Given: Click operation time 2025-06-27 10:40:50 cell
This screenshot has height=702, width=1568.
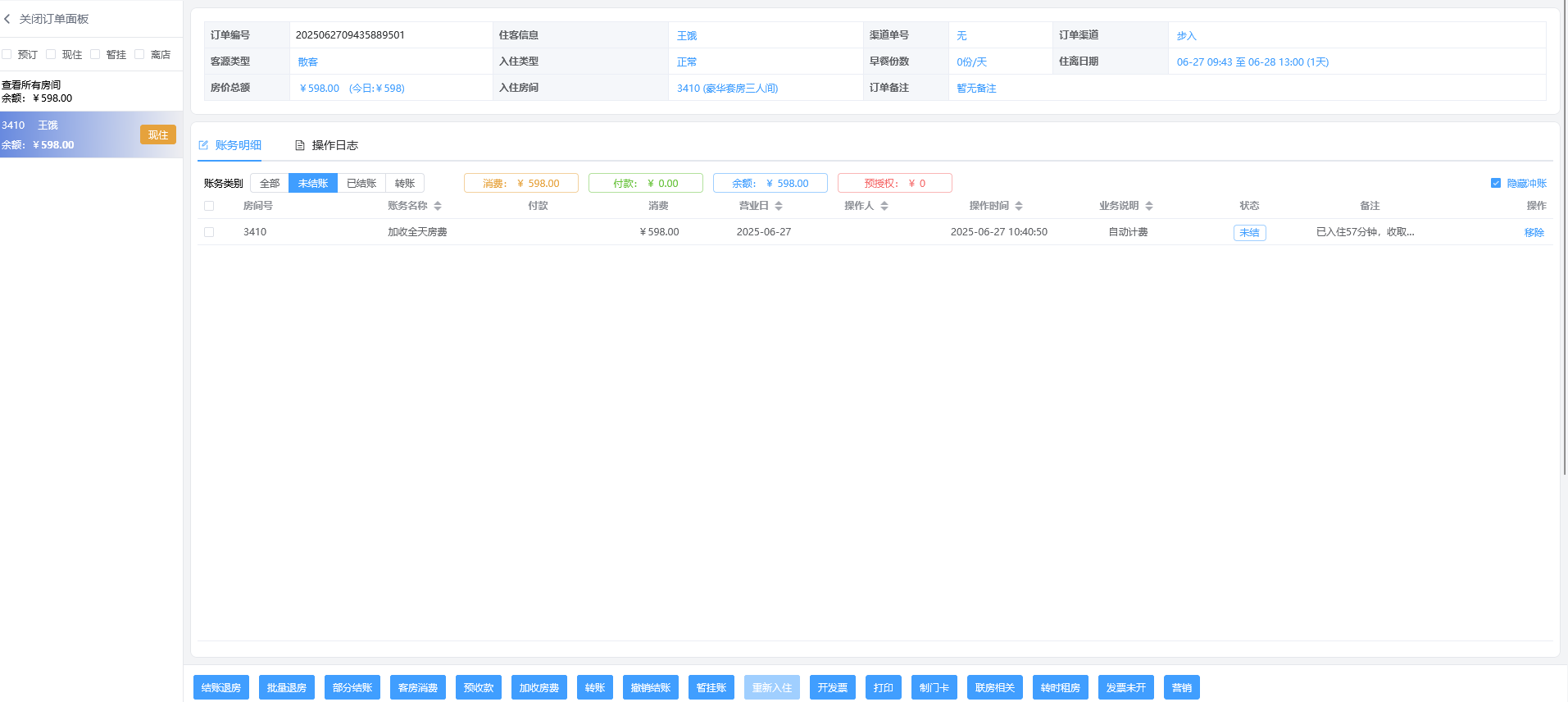Looking at the screenshot, I should point(999,232).
